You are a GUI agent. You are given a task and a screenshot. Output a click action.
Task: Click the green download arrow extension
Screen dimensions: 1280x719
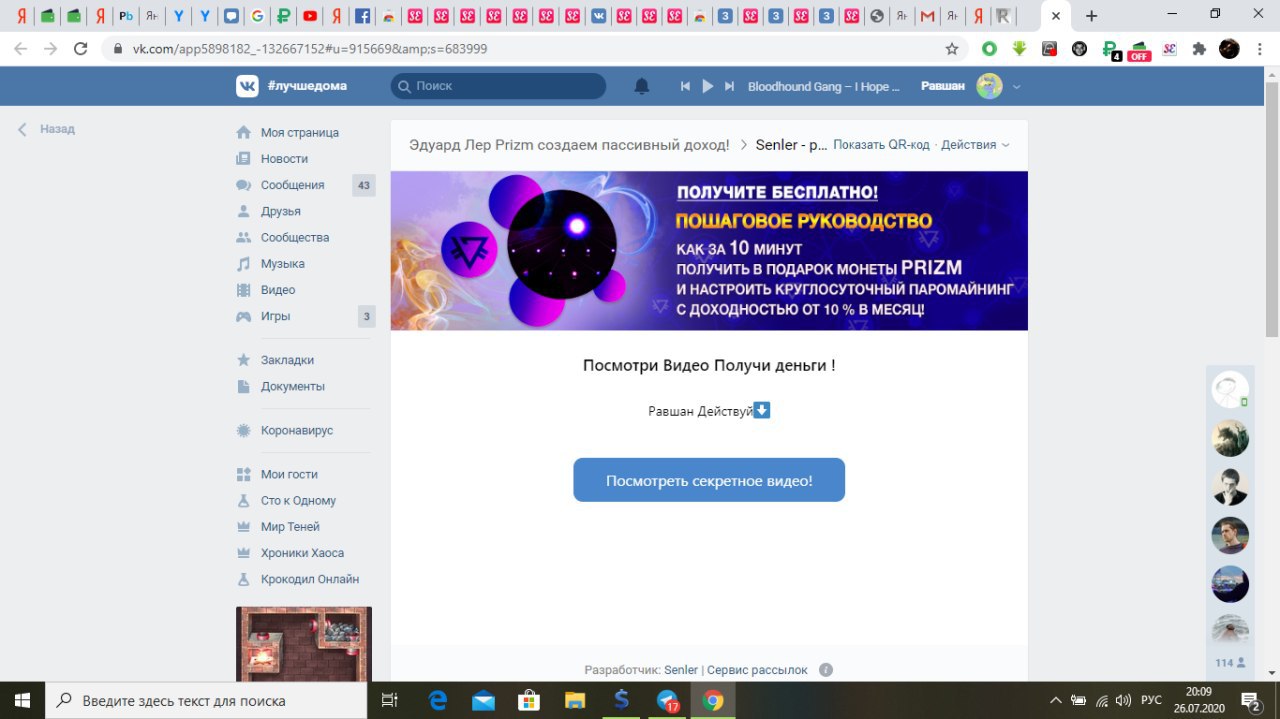click(1019, 48)
